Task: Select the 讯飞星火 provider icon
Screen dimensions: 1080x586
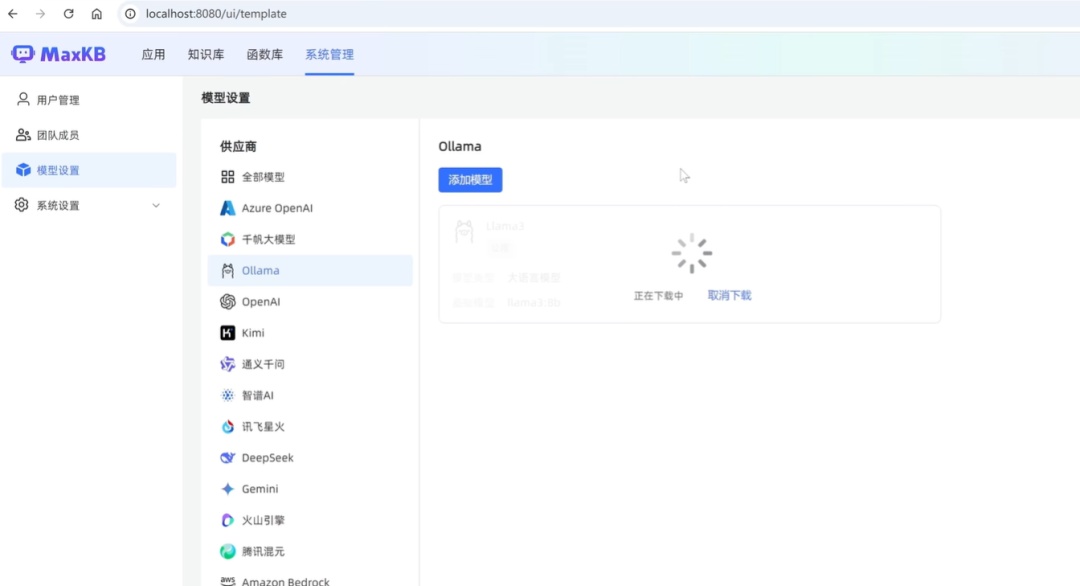Action: [x=228, y=427]
